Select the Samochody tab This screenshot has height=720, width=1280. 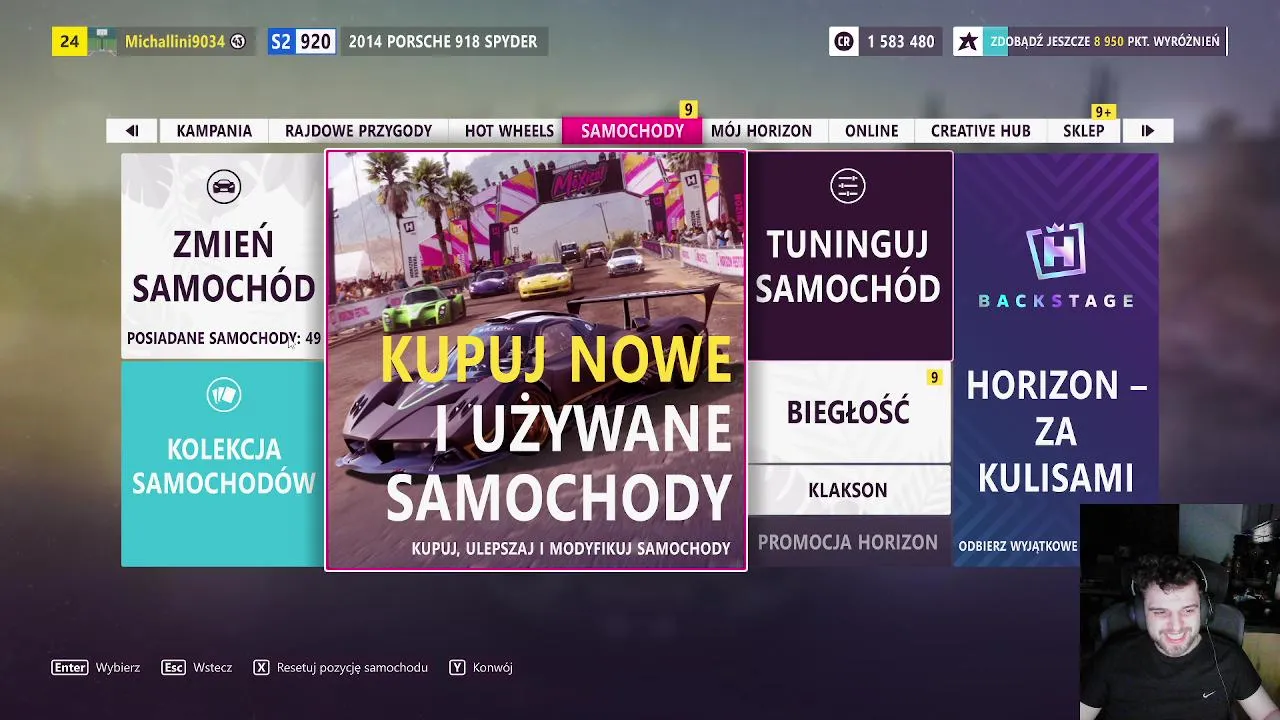coord(632,131)
